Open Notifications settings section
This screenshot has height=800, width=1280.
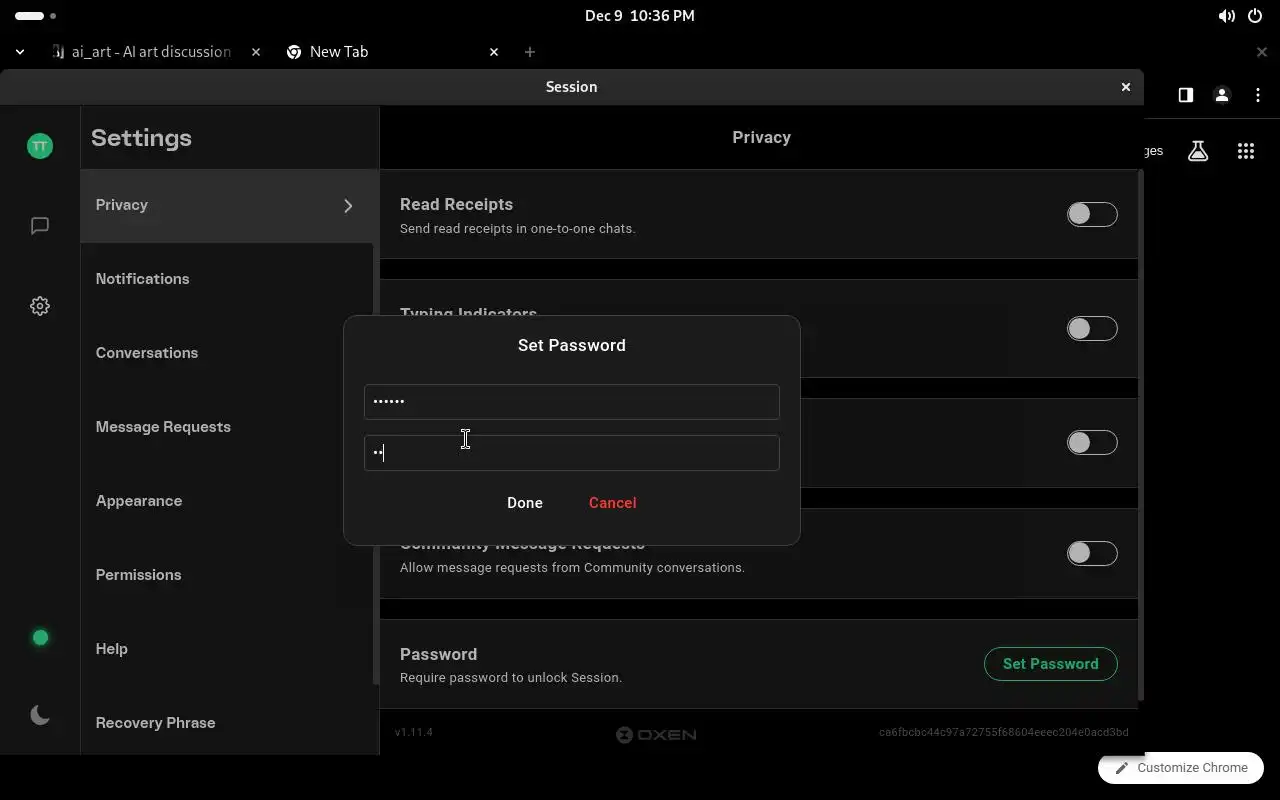227,279
